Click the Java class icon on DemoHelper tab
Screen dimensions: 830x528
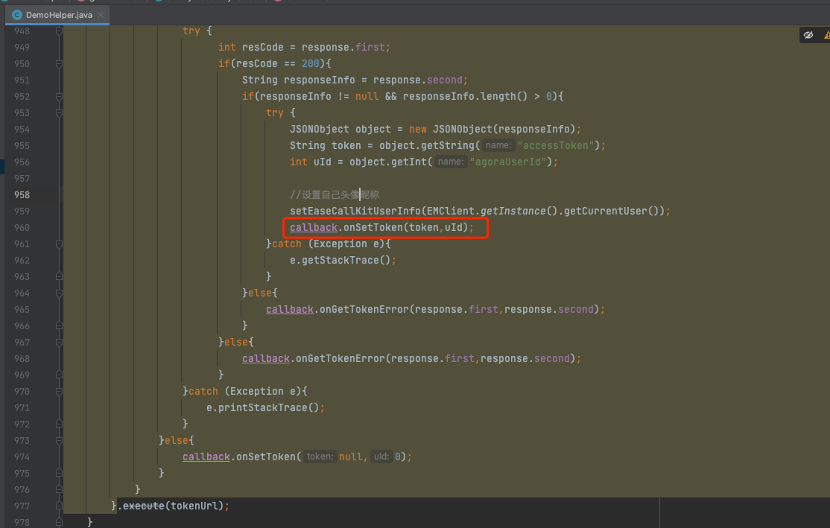click(17, 15)
